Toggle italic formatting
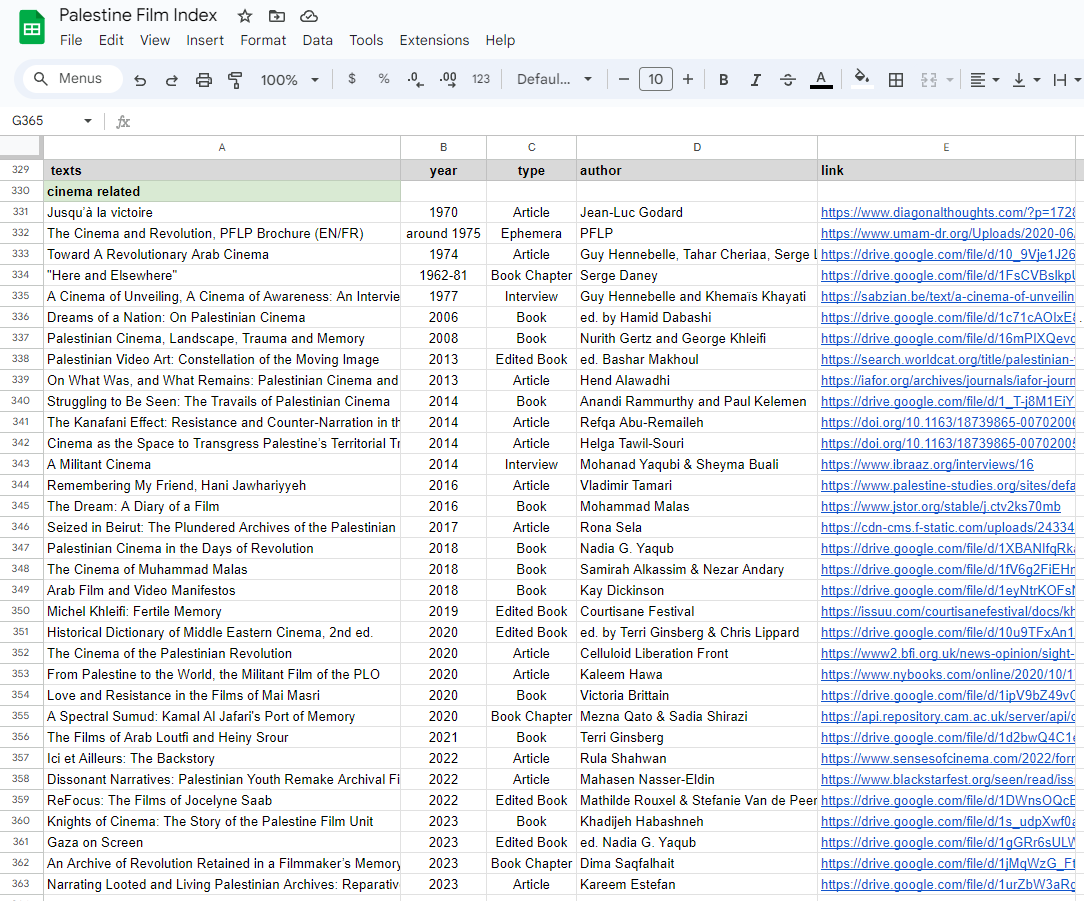 pyautogui.click(x=756, y=80)
